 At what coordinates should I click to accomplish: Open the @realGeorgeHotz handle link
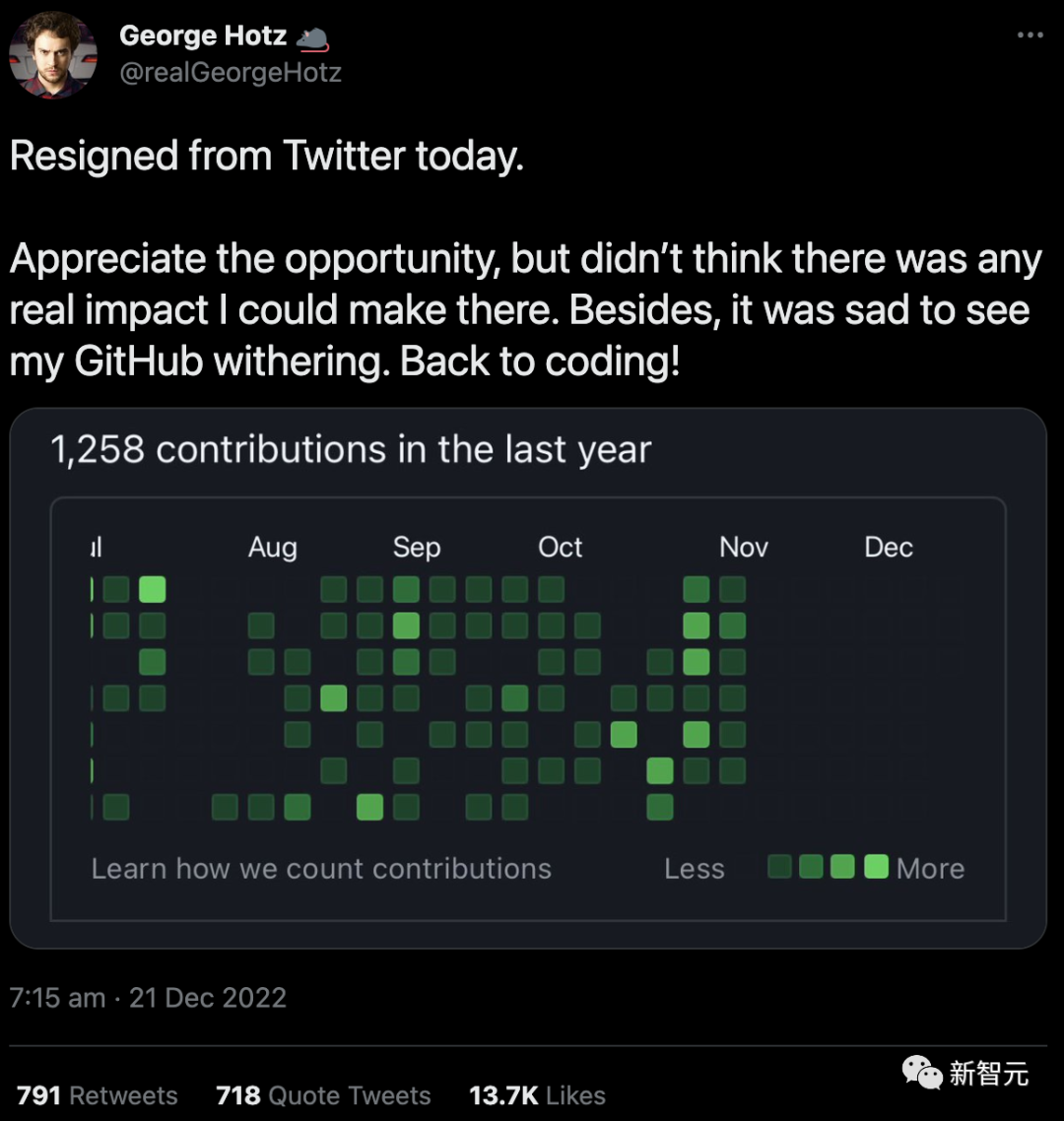[230, 73]
